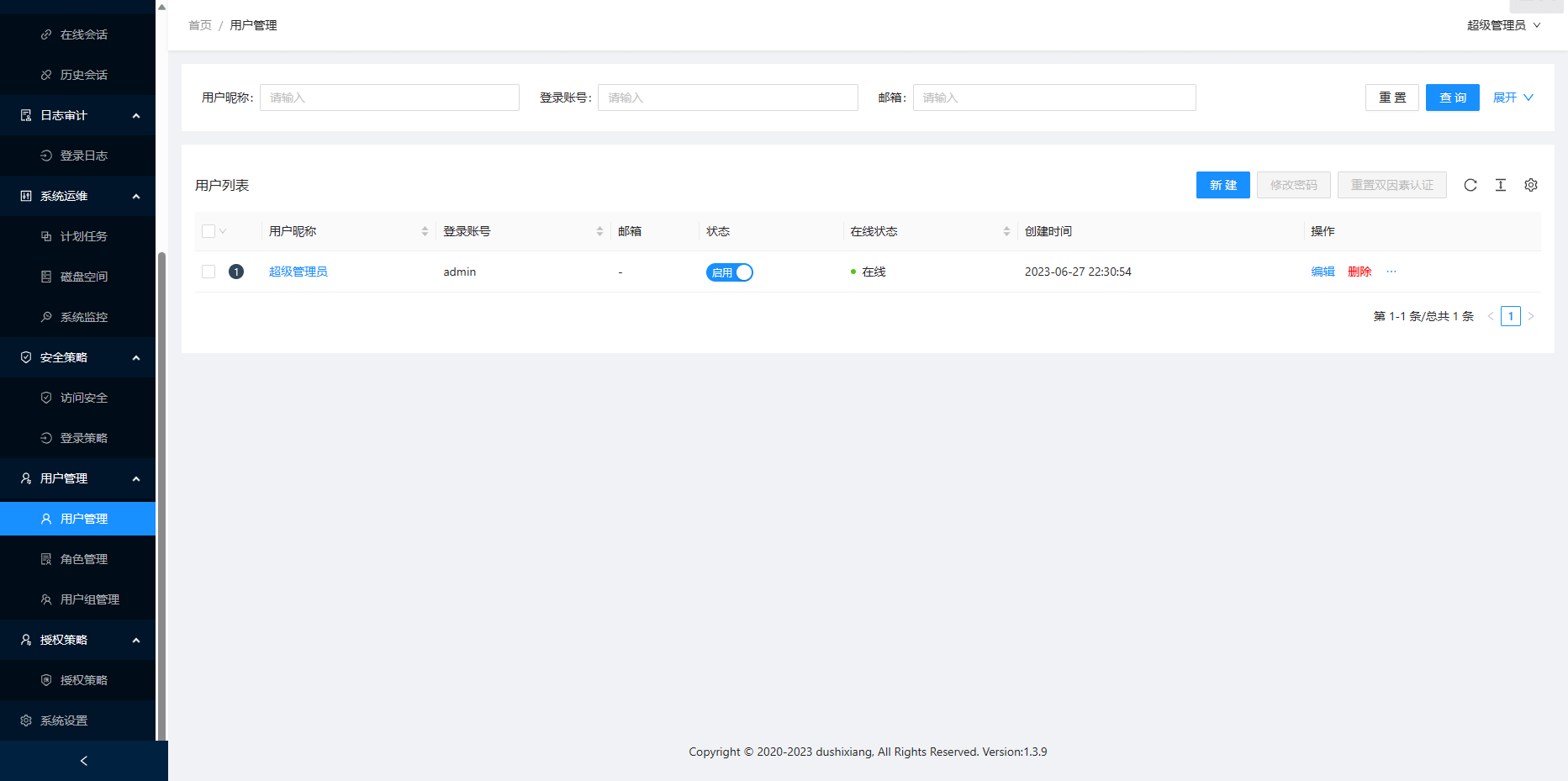The width and height of the screenshot is (1568, 781).
Task: Open the 超级管理员 account dropdown at top right
Action: [x=1503, y=25]
